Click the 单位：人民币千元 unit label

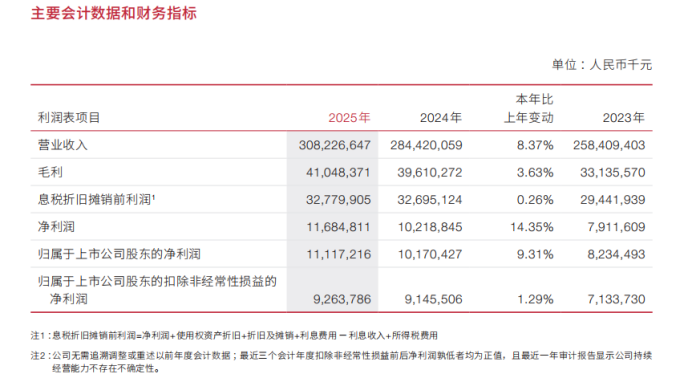602,65
